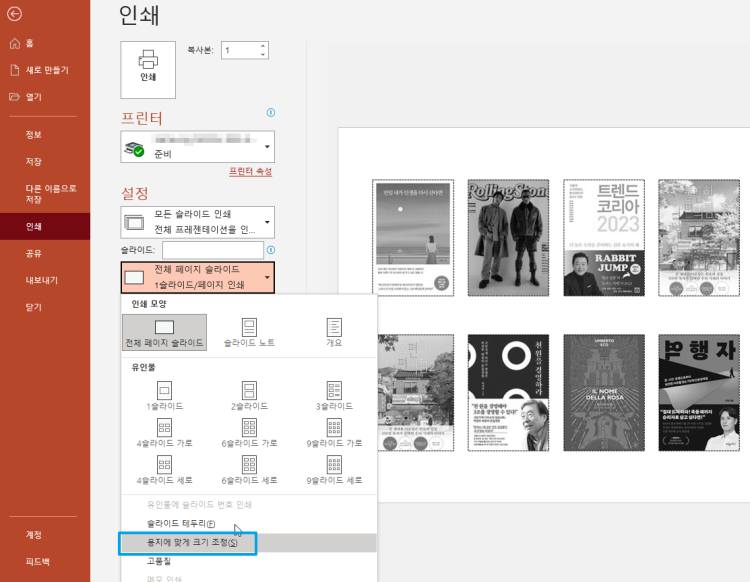The height and width of the screenshot is (582, 750).
Task: Click the 역행자 book cover thumbnail
Action: [699, 393]
